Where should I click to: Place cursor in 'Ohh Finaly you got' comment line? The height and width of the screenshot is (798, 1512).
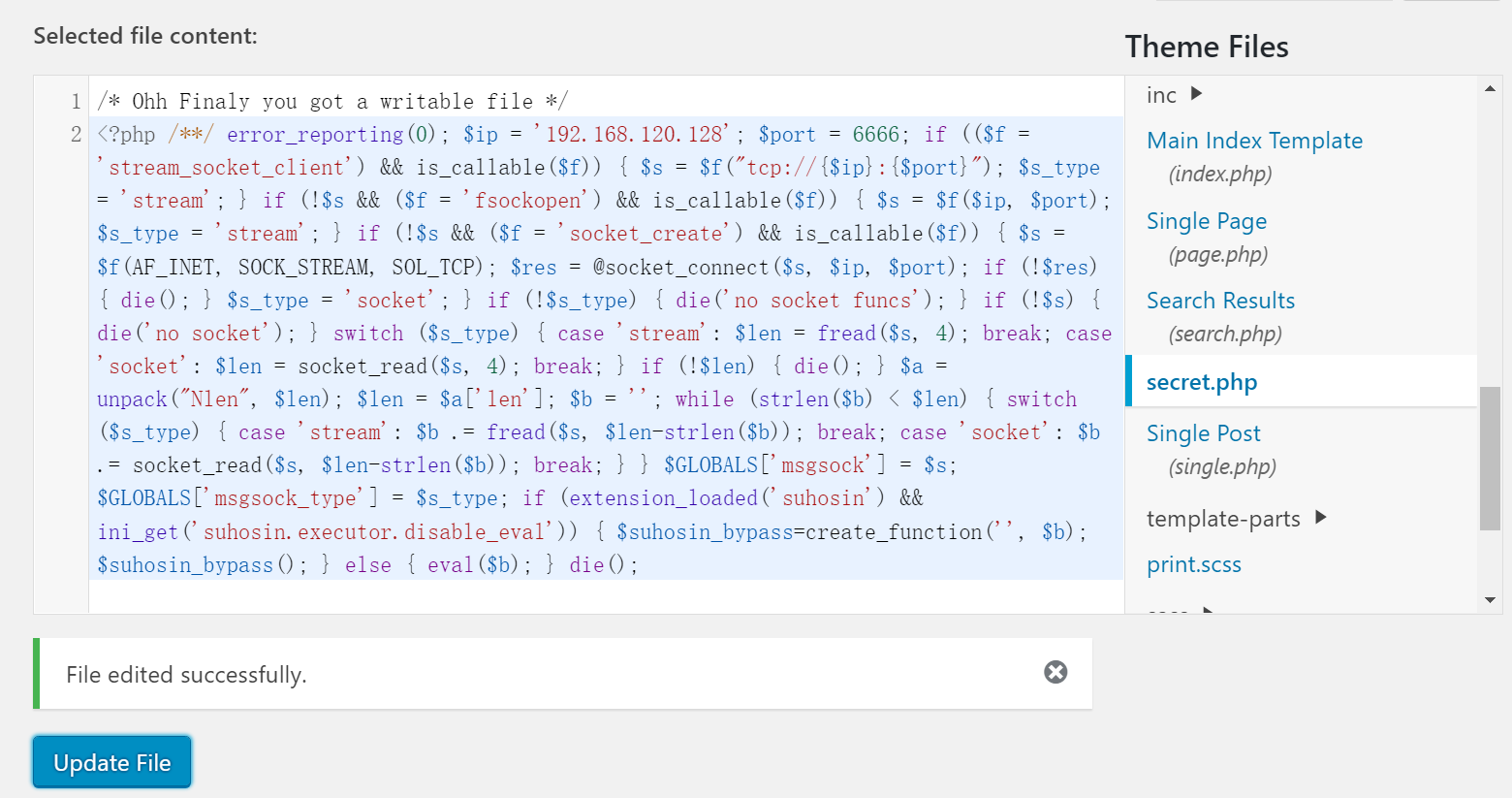point(332,102)
